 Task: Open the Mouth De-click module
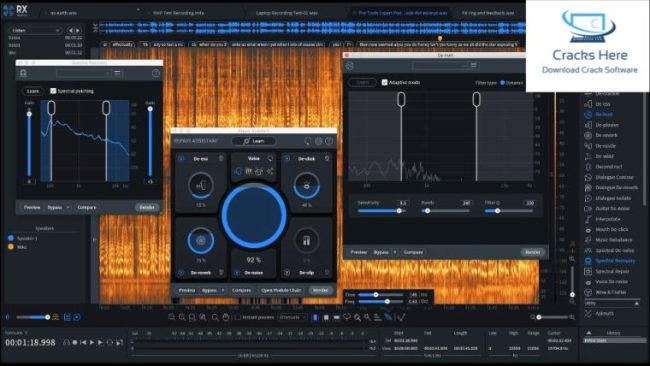click(606, 229)
